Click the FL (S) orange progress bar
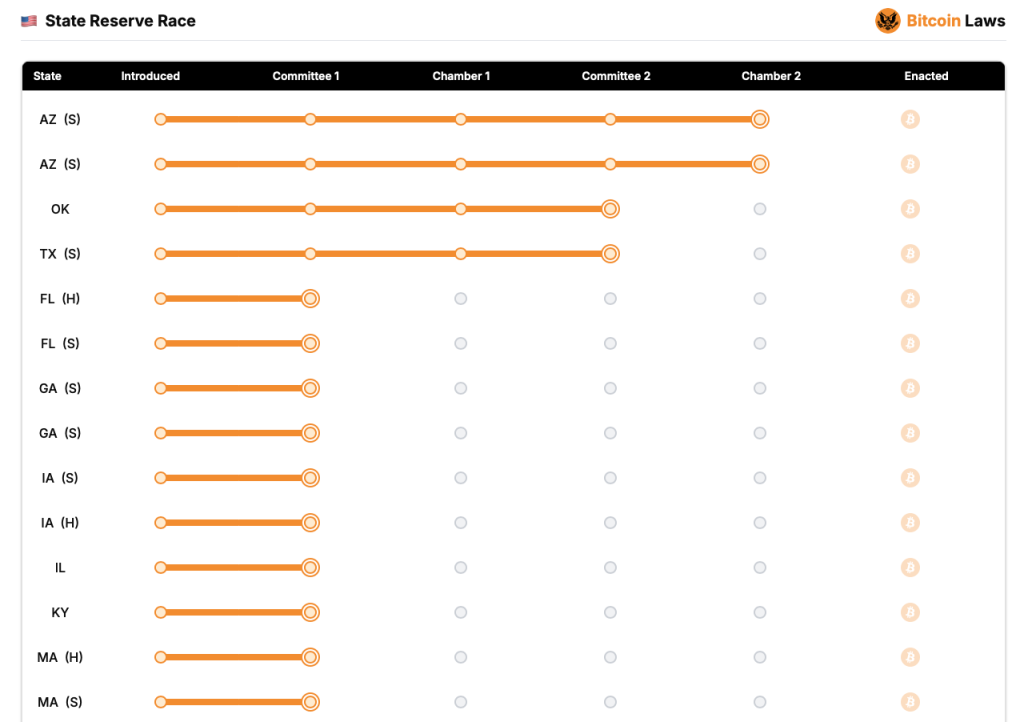 point(235,343)
